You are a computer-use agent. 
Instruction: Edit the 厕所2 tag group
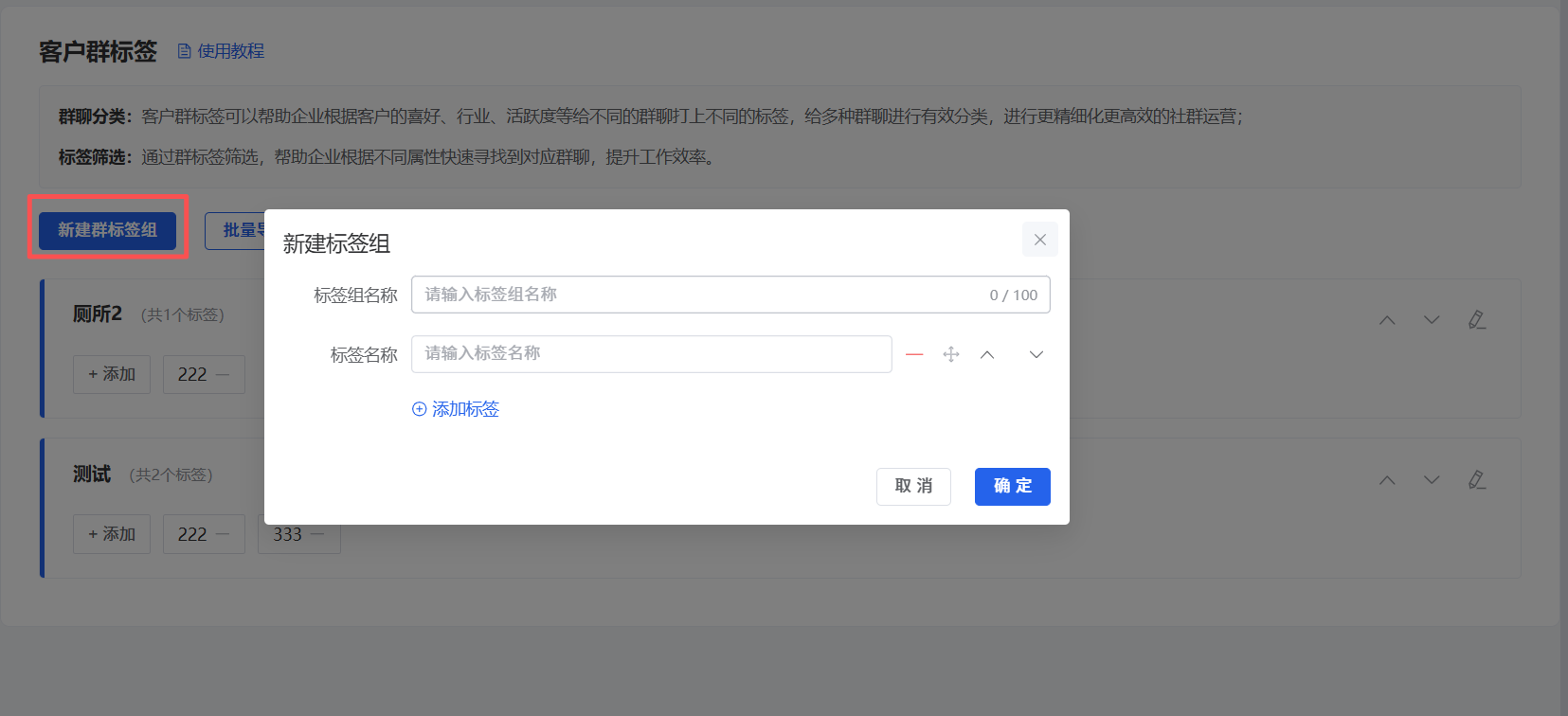tap(1477, 320)
